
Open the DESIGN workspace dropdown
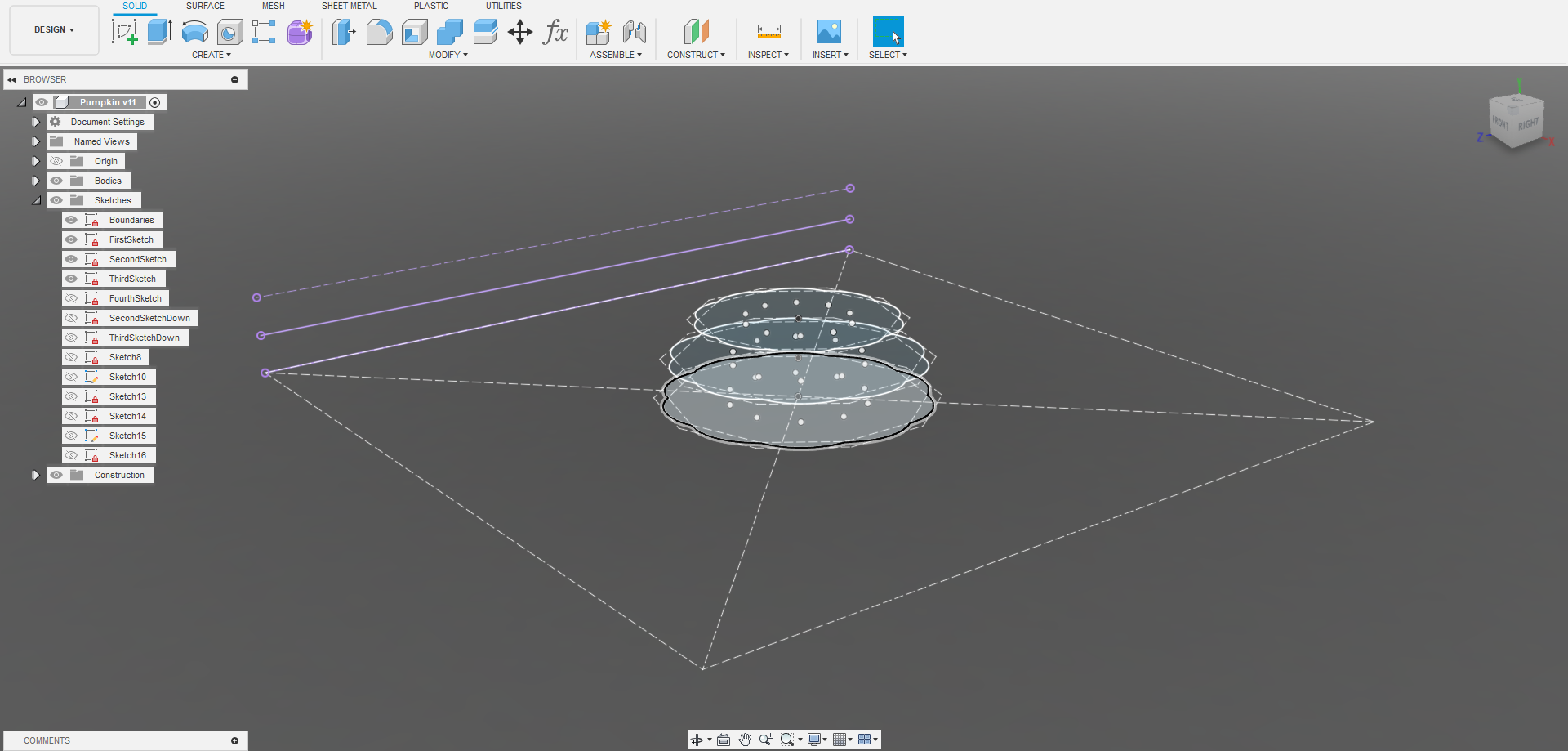point(54,29)
